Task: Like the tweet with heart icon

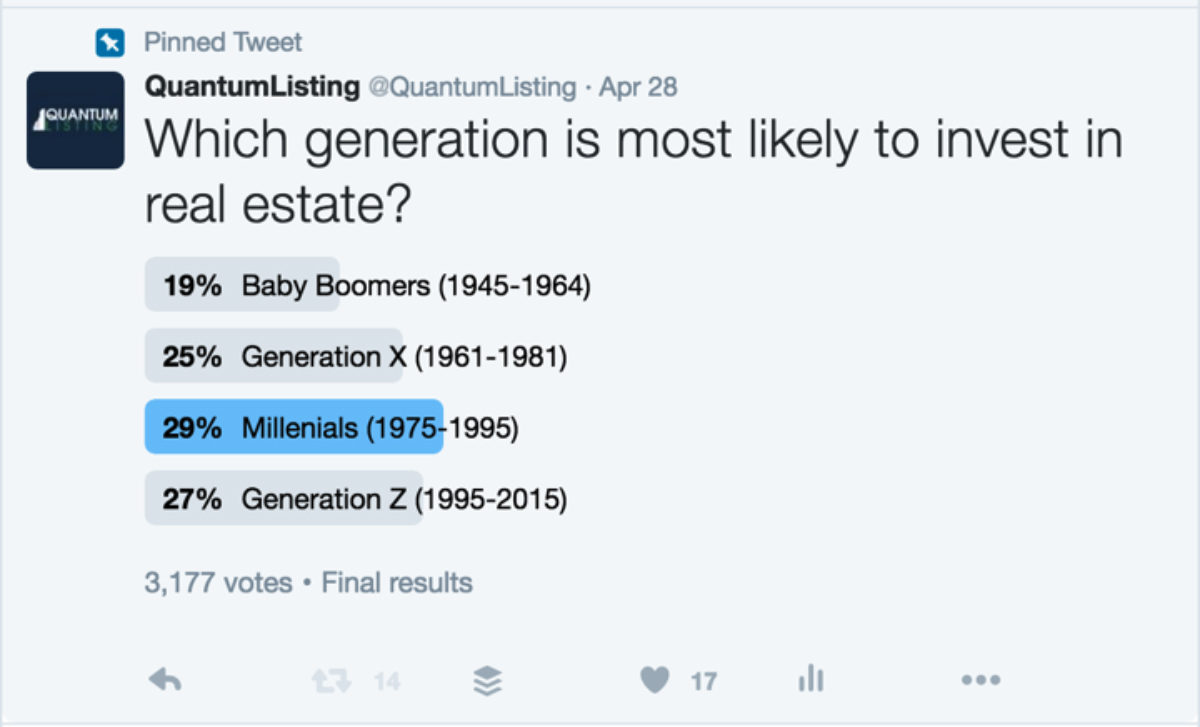Action: click(654, 681)
